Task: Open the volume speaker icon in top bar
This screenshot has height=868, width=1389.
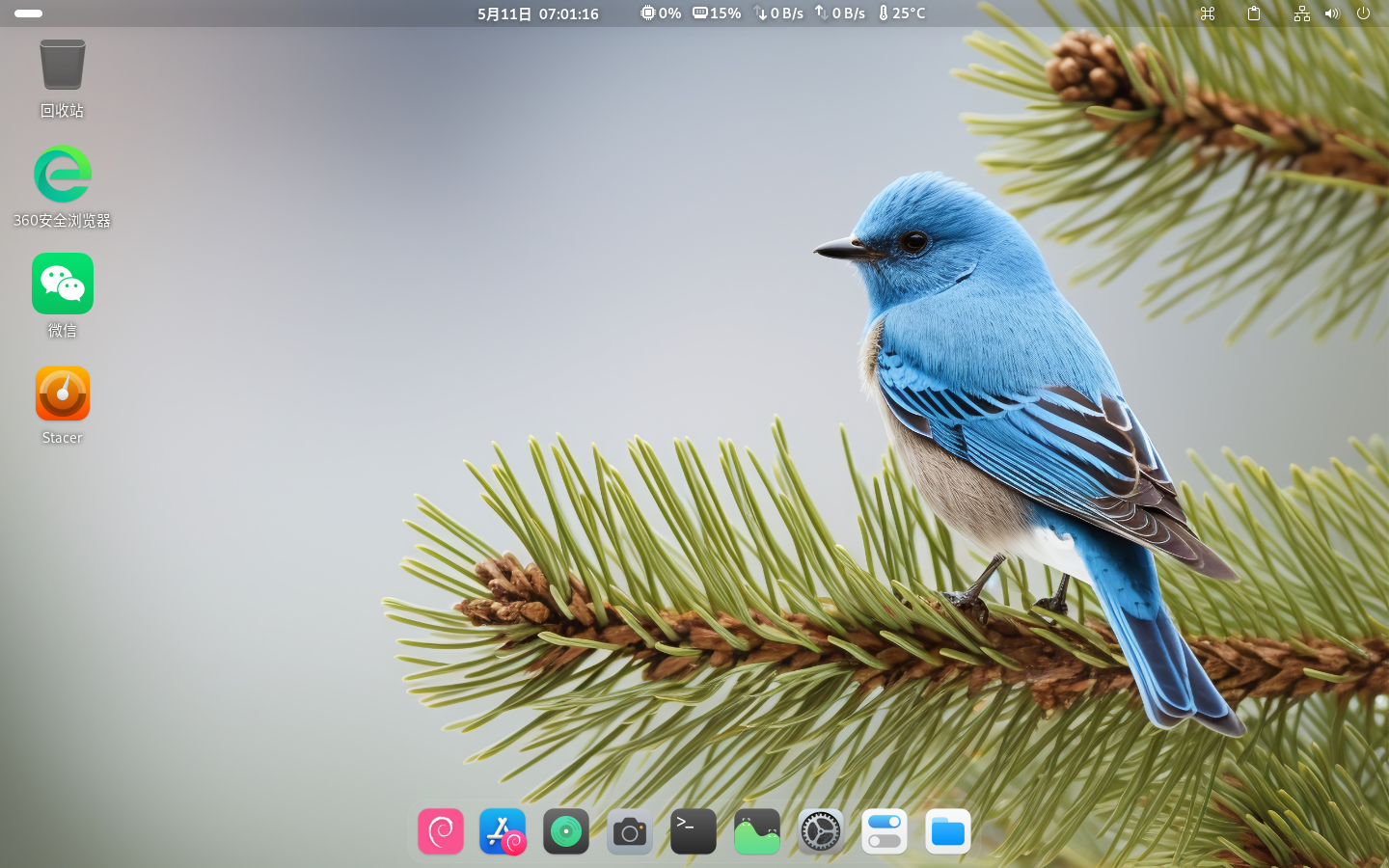Action: 1332,14
